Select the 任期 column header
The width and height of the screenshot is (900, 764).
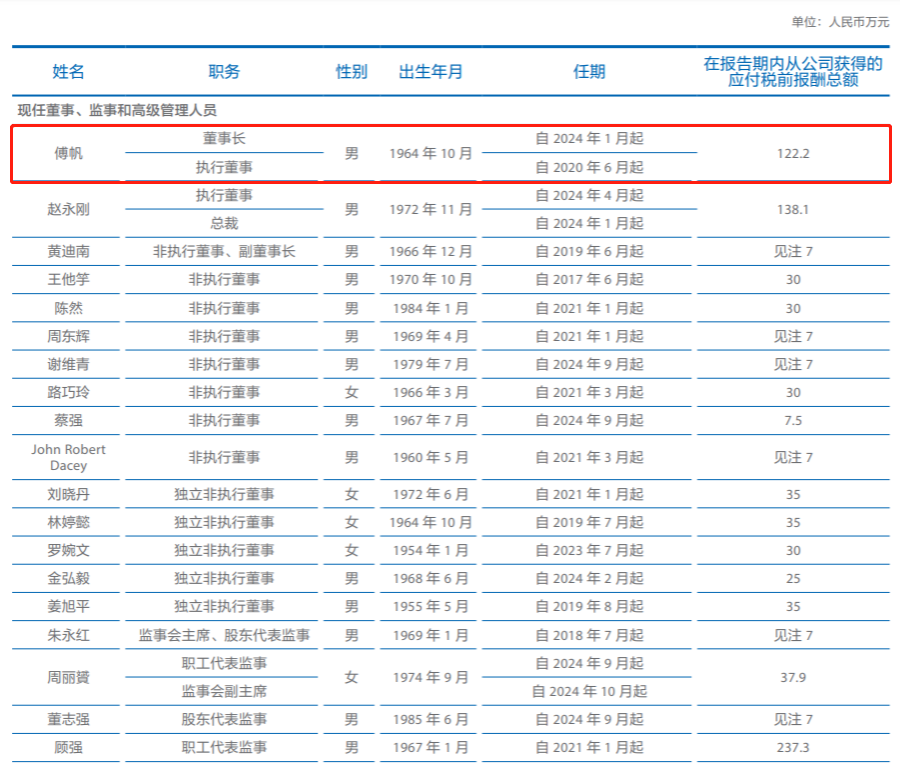coord(589,72)
